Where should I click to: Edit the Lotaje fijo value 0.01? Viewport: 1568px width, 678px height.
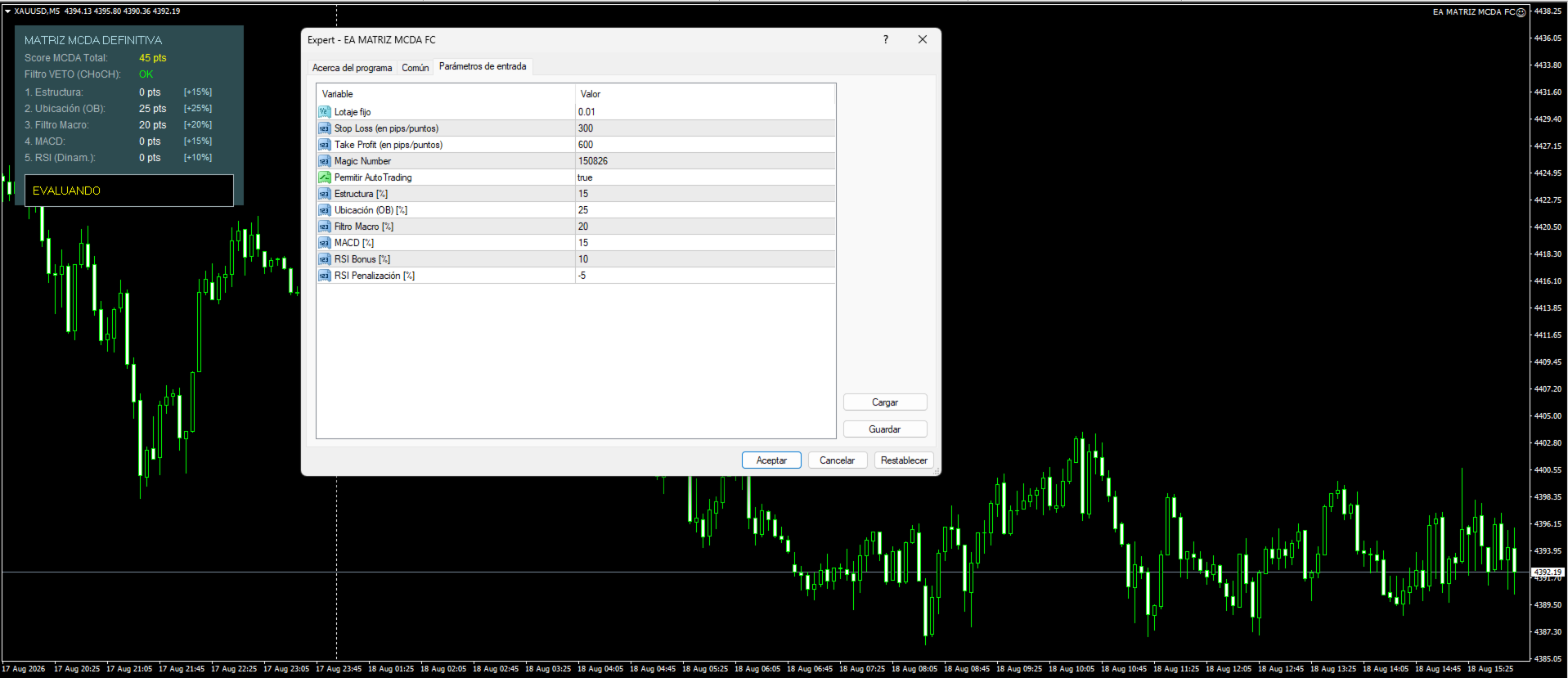tap(705, 112)
